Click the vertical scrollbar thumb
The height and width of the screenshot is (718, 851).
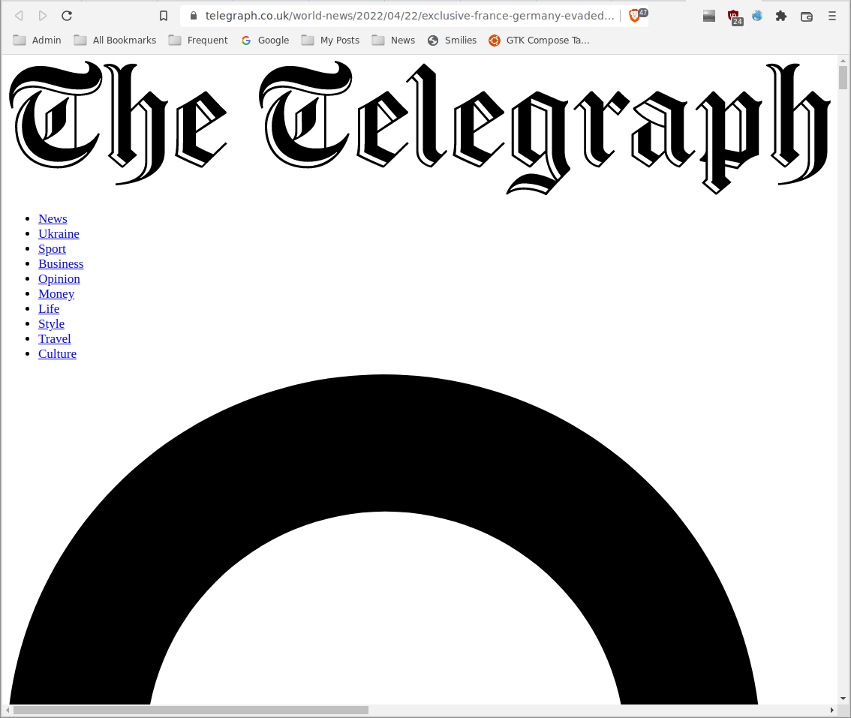[x=843, y=77]
